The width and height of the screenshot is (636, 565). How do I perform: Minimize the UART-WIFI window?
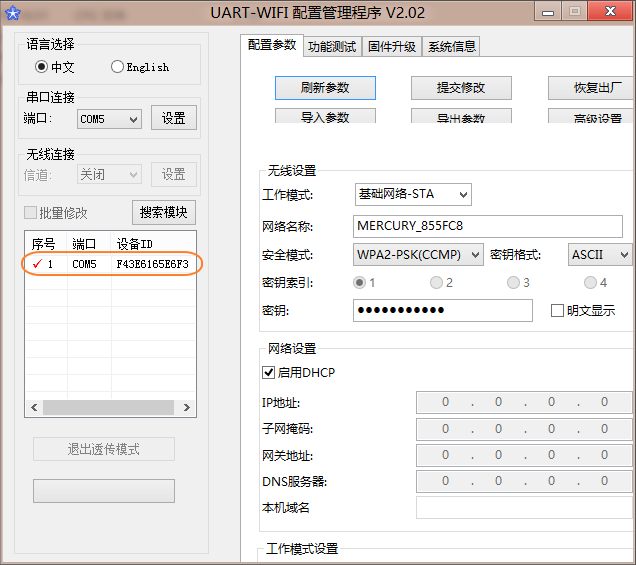[548, 12]
